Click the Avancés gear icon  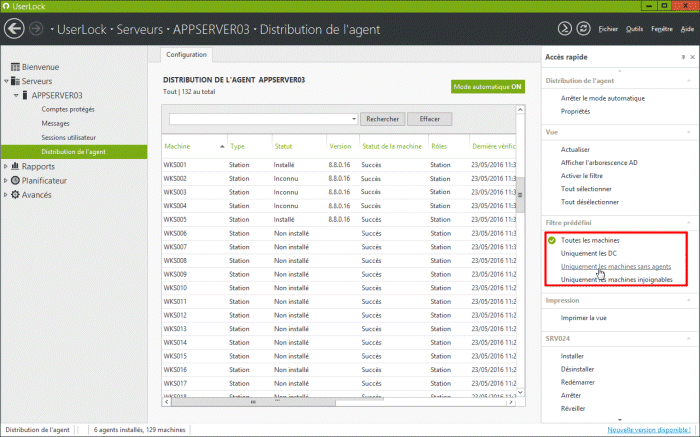coord(15,195)
